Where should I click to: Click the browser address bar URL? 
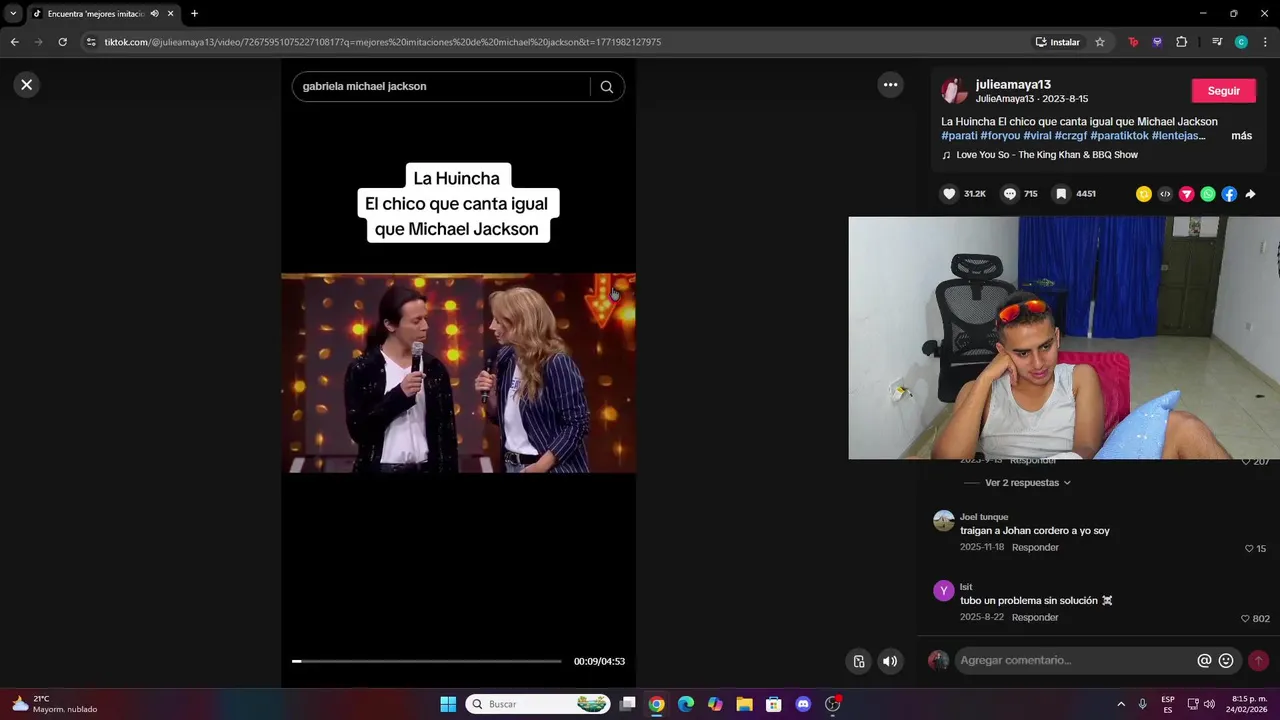tap(382, 42)
